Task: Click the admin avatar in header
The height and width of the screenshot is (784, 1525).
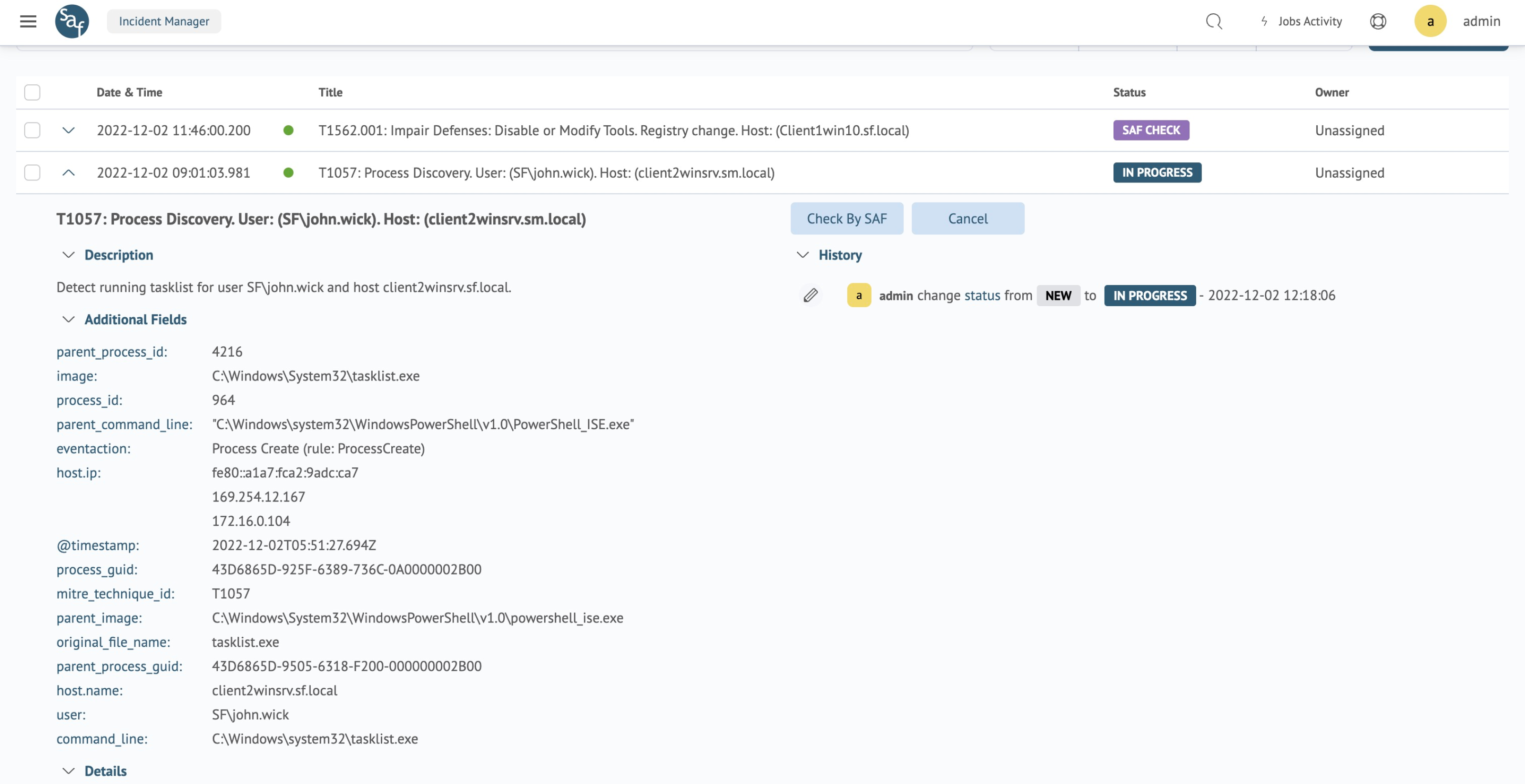Action: pyautogui.click(x=1430, y=21)
